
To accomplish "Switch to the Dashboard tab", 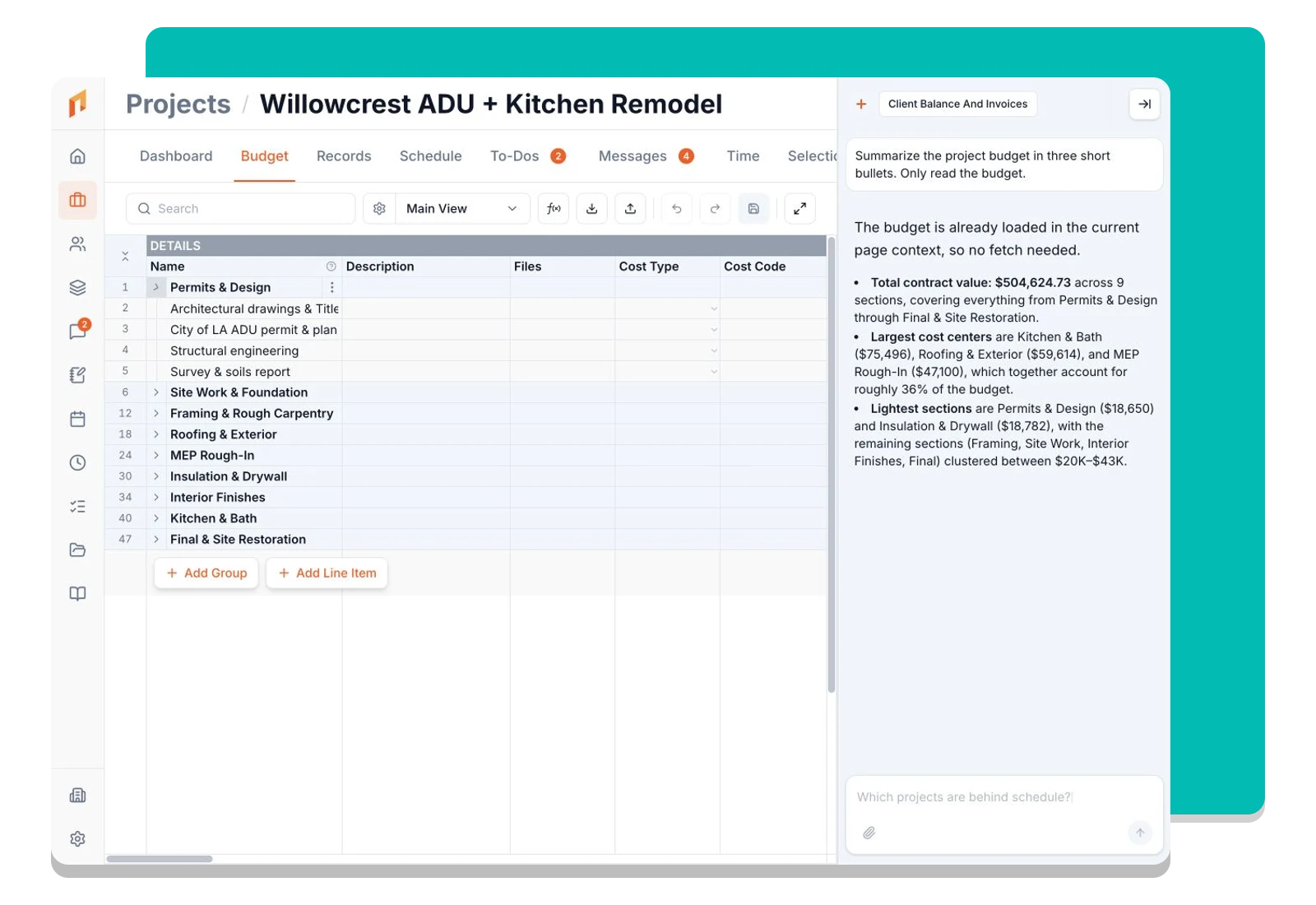I will (x=176, y=156).
